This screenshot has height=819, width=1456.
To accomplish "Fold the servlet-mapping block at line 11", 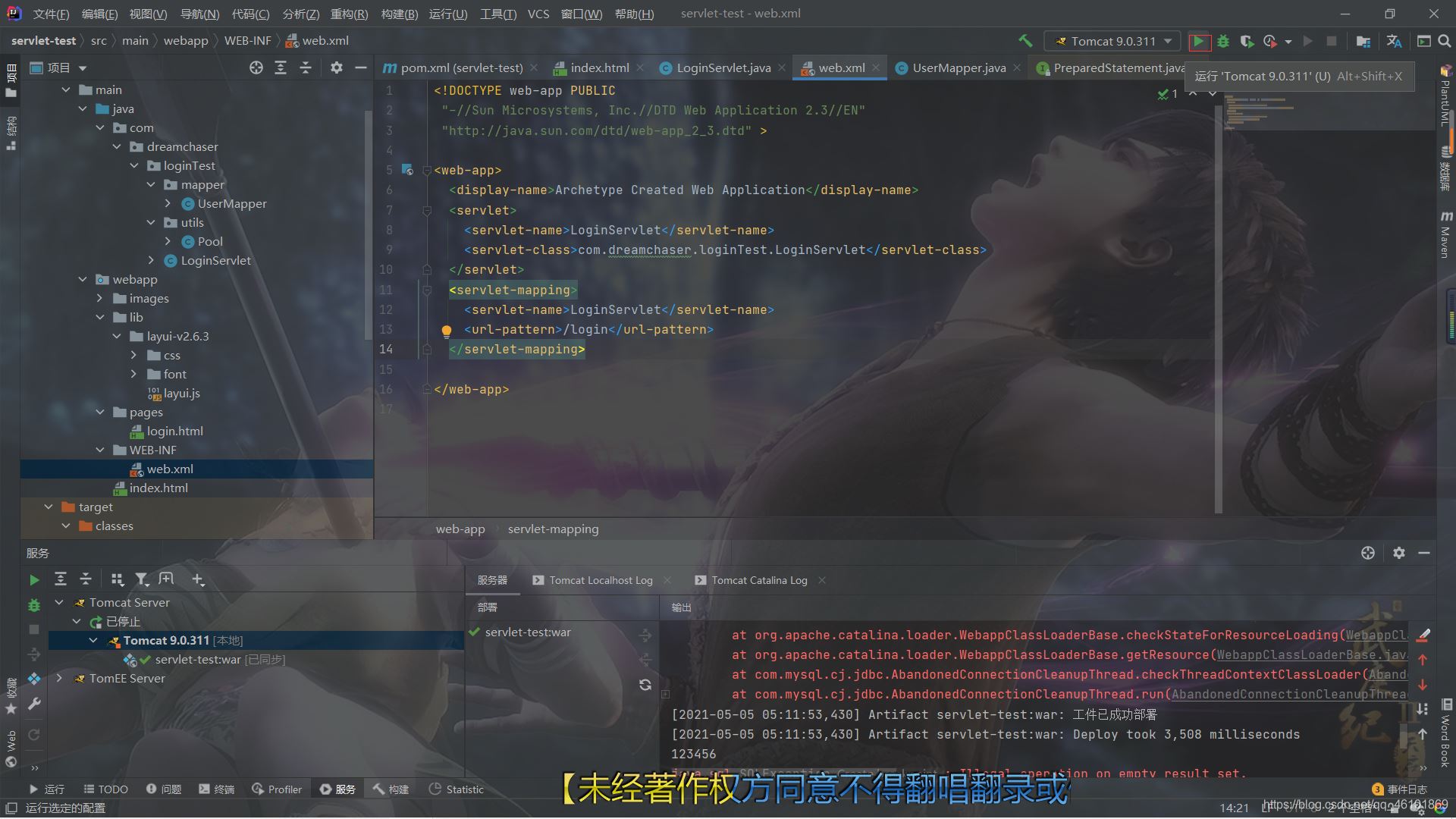I will click(427, 290).
